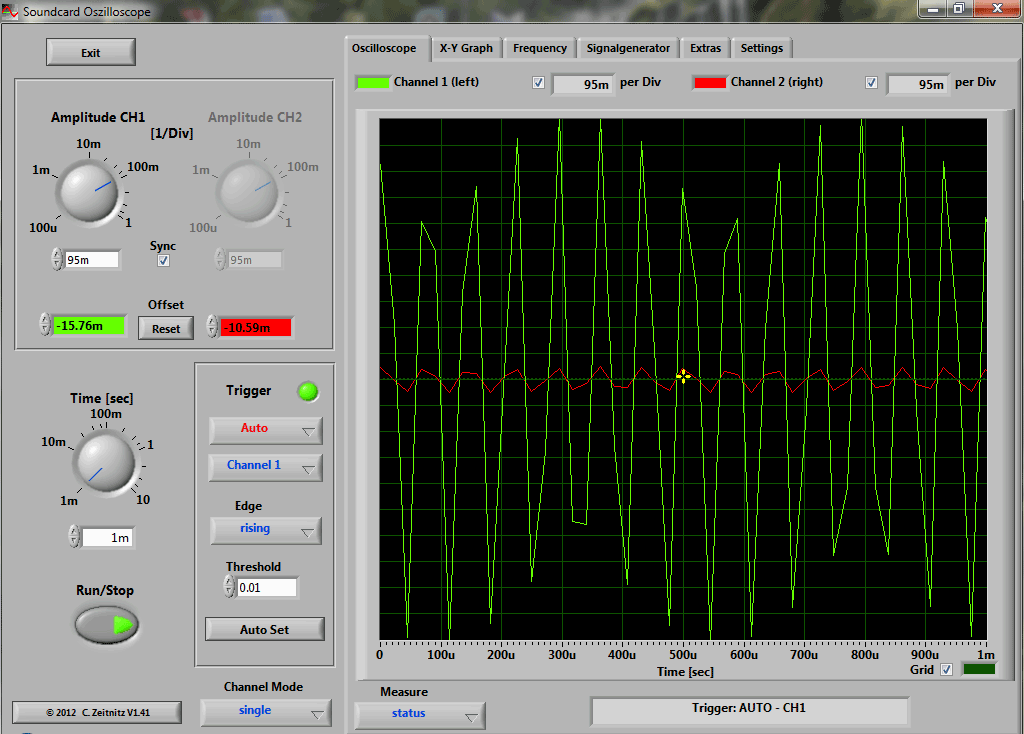
Task: Toggle the Sync checkbox
Action: point(163,261)
